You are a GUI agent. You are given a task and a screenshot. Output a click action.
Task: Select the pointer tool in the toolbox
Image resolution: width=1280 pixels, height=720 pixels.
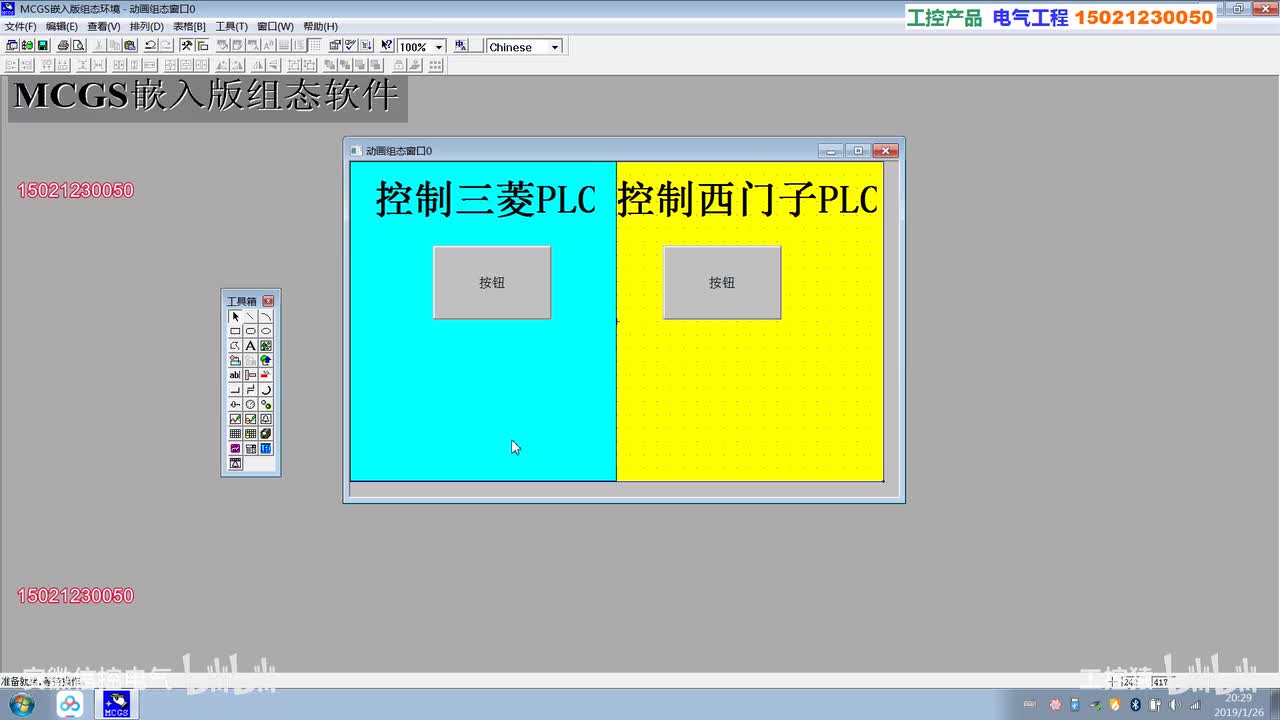(x=236, y=316)
